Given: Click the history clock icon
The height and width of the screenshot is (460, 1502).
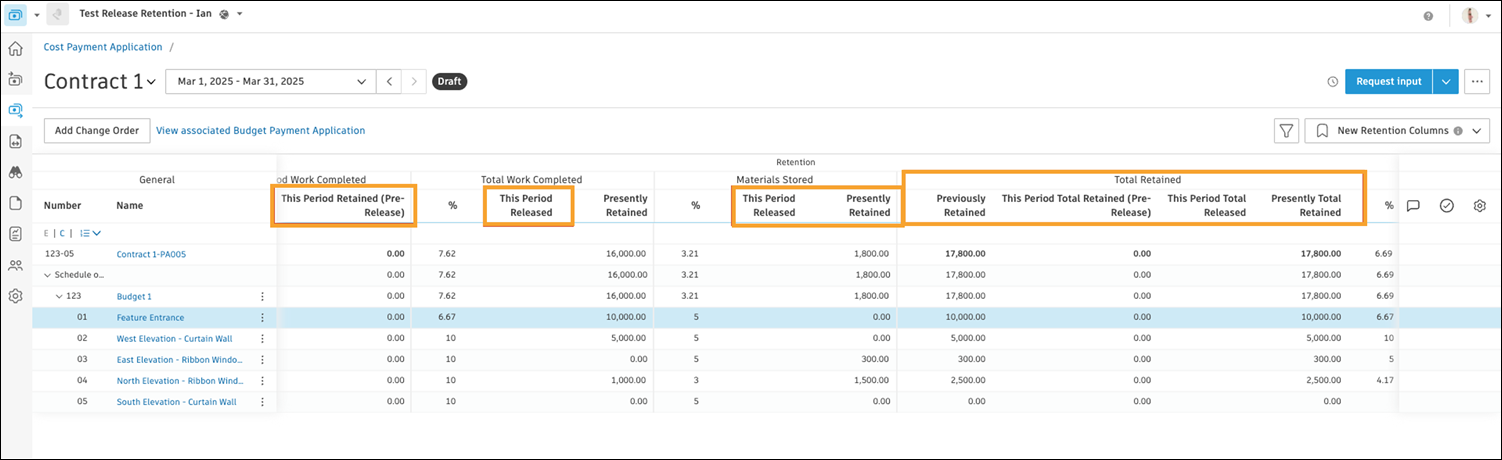Looking at the screenshot, I should point(1332,82).
